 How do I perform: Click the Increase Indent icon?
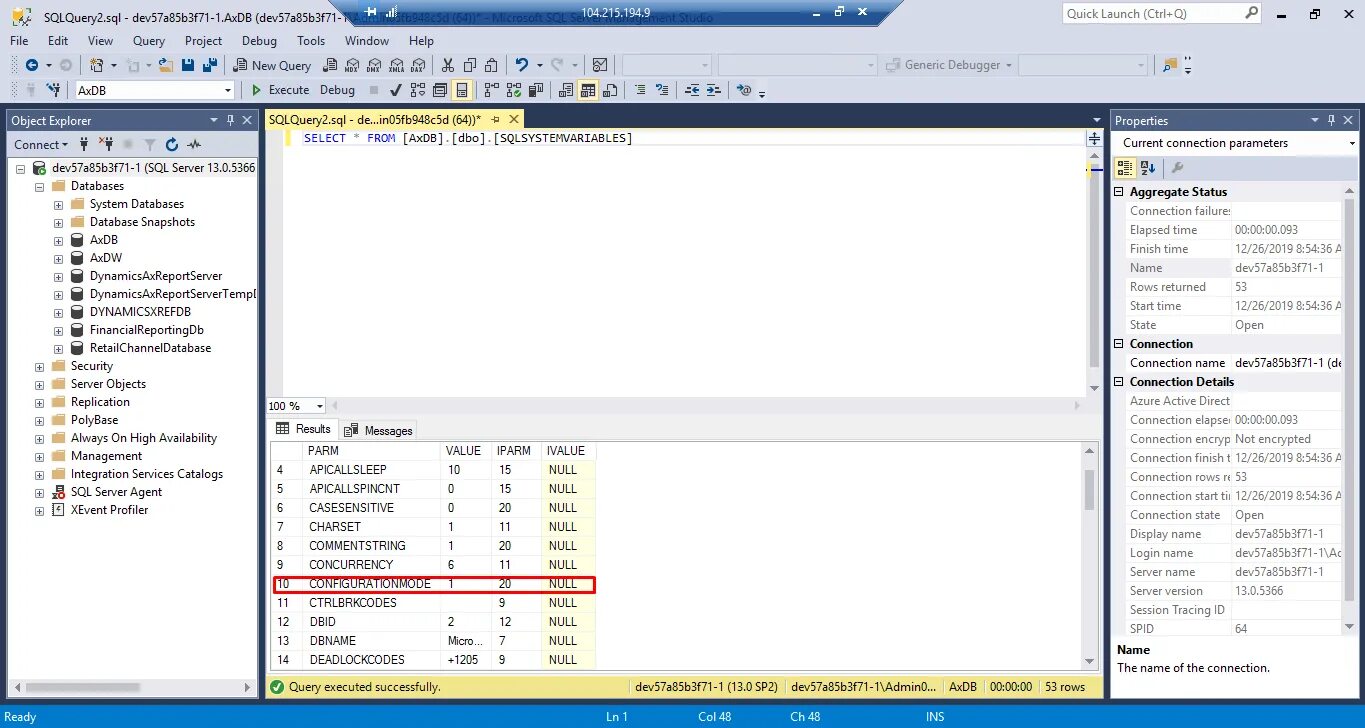click(714, 90)
